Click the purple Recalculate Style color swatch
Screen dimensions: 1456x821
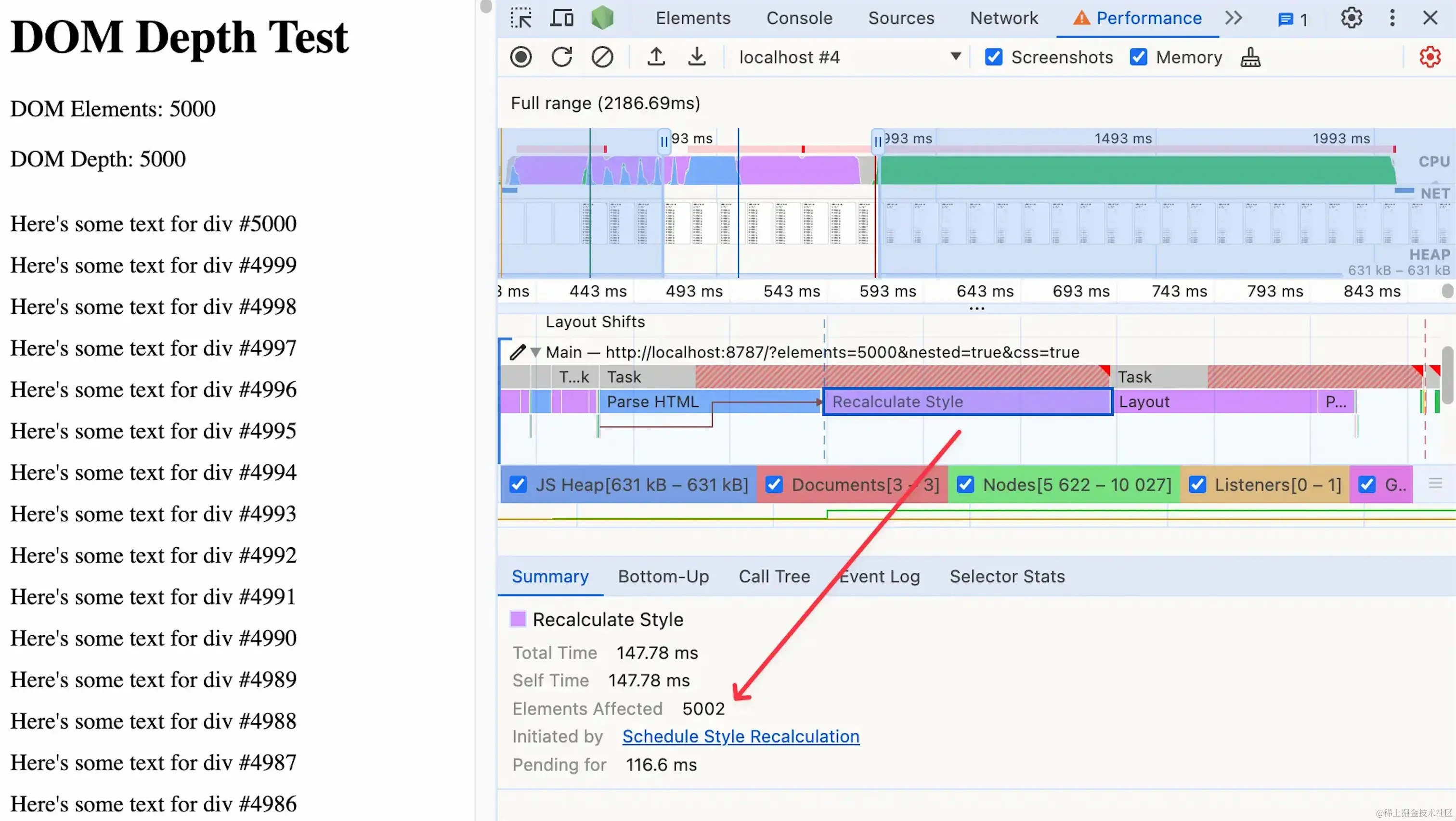(518, 619)
